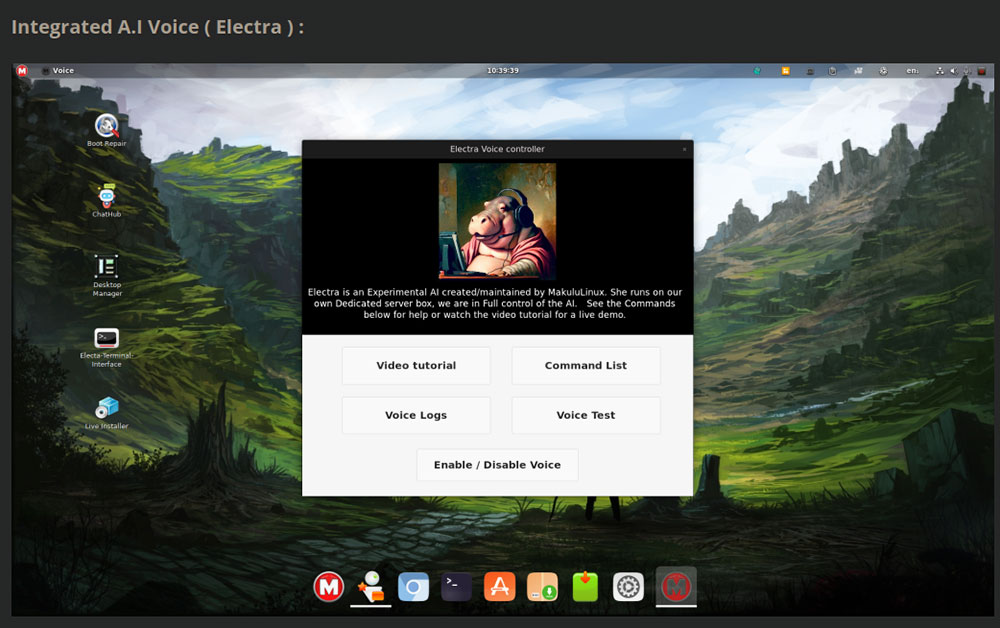
Task: Click the orange square tray icon
Action: click(786, 71)
